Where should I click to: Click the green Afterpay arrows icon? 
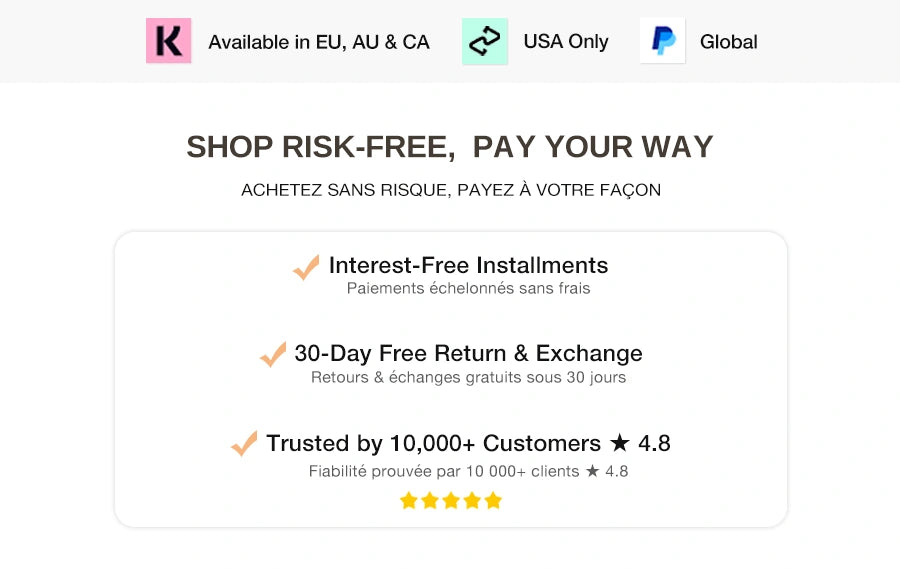(x=484, y=41)
